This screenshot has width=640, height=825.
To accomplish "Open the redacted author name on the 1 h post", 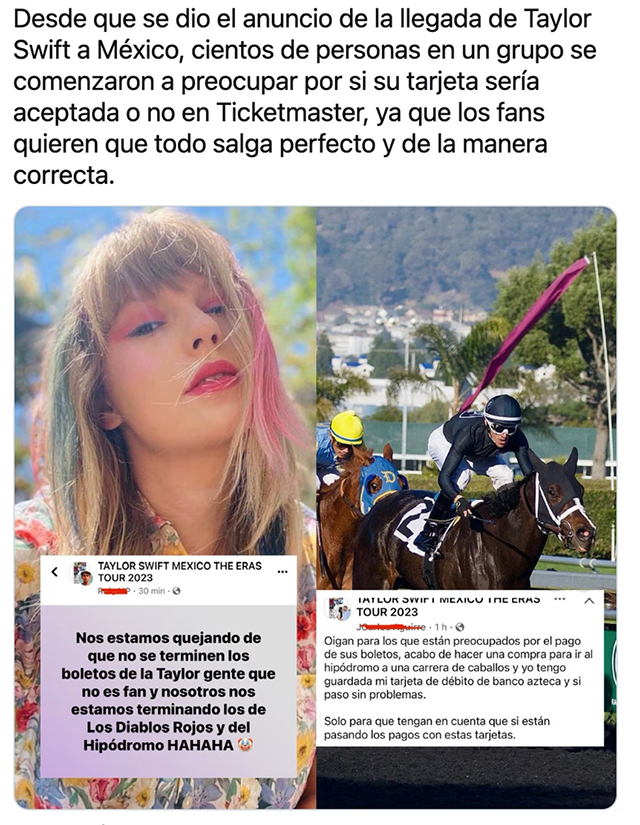I will 391,627.
